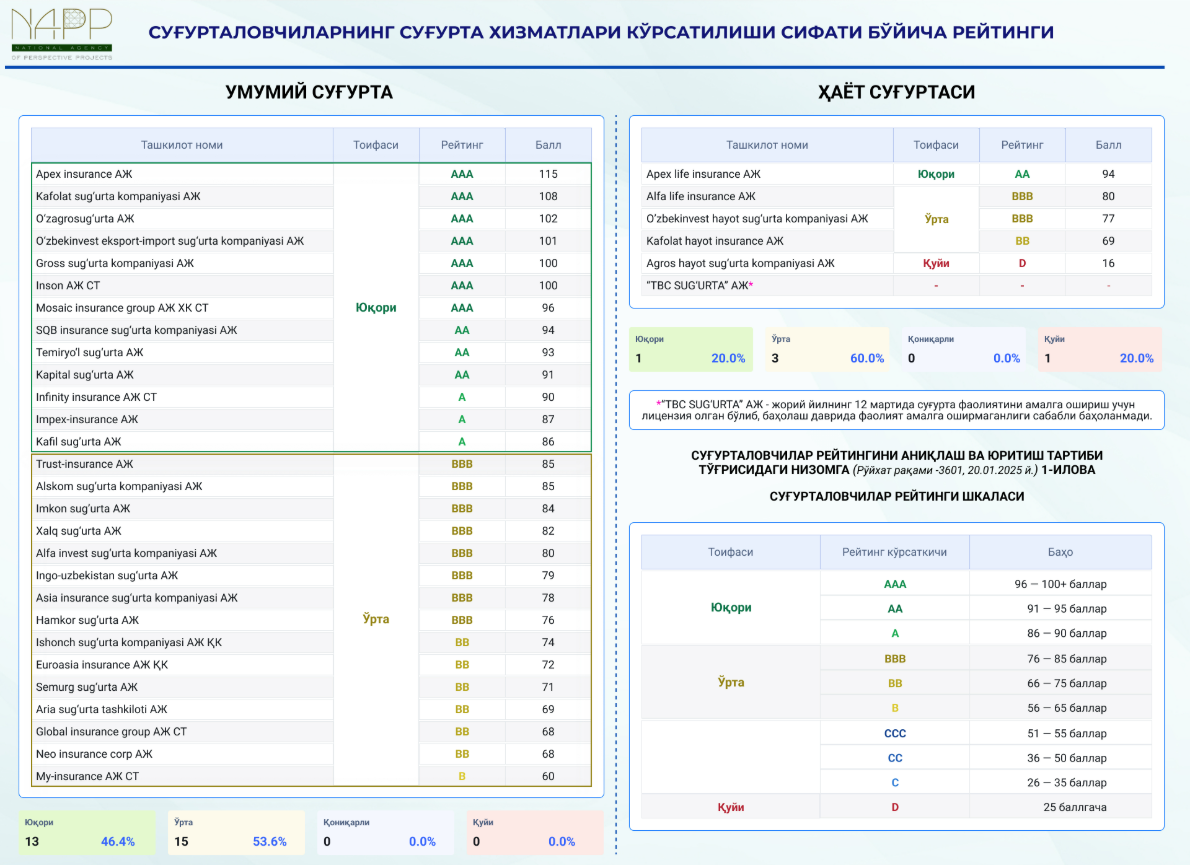Image resolution: width=1190 pixels, height=865 pixels.
Task: Click 'My-insurance АЖ СТ' entry
Action: [87, 776]
